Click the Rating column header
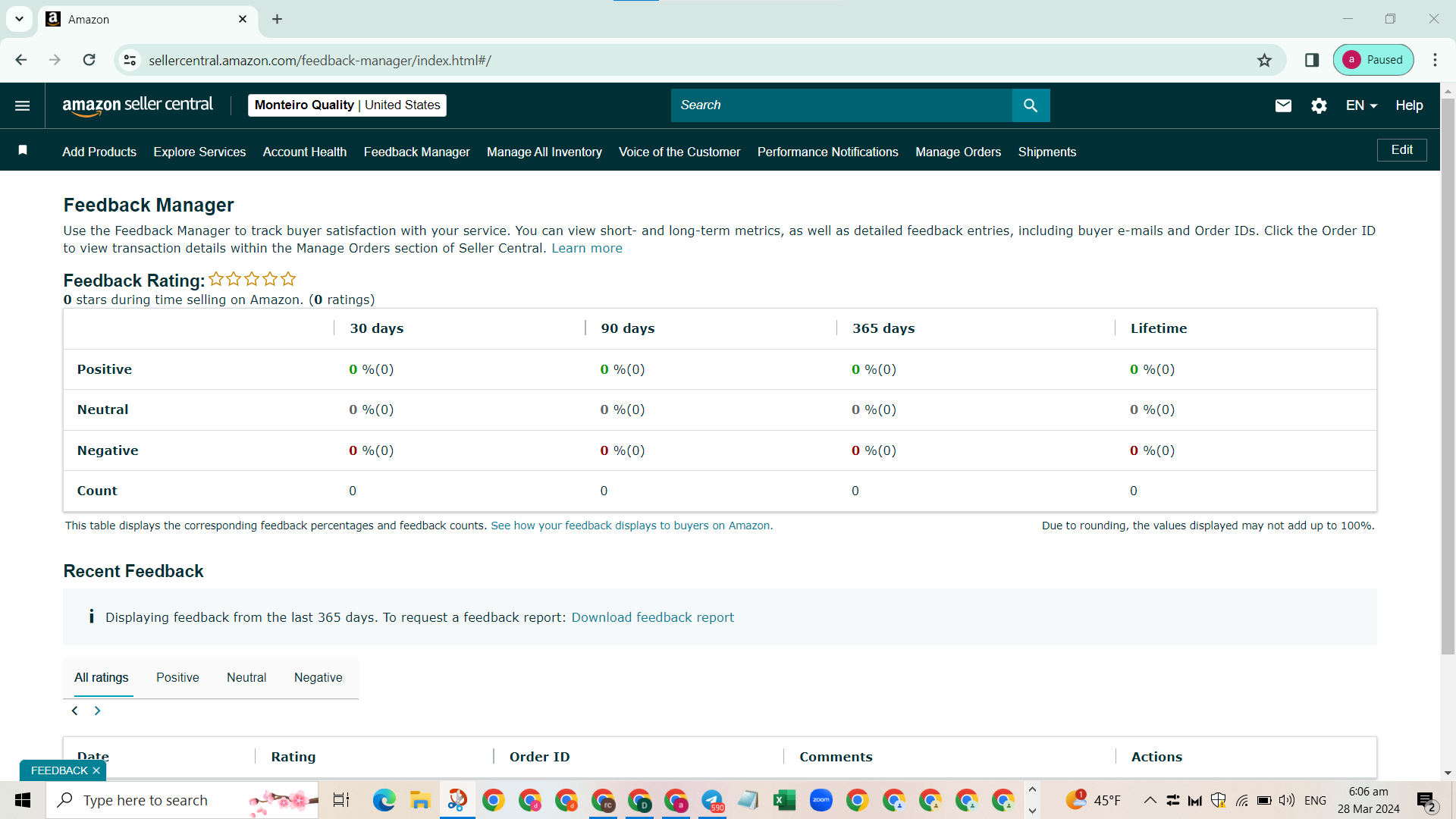The width and height of the screenshot is (1456, 819). point(293,757)
